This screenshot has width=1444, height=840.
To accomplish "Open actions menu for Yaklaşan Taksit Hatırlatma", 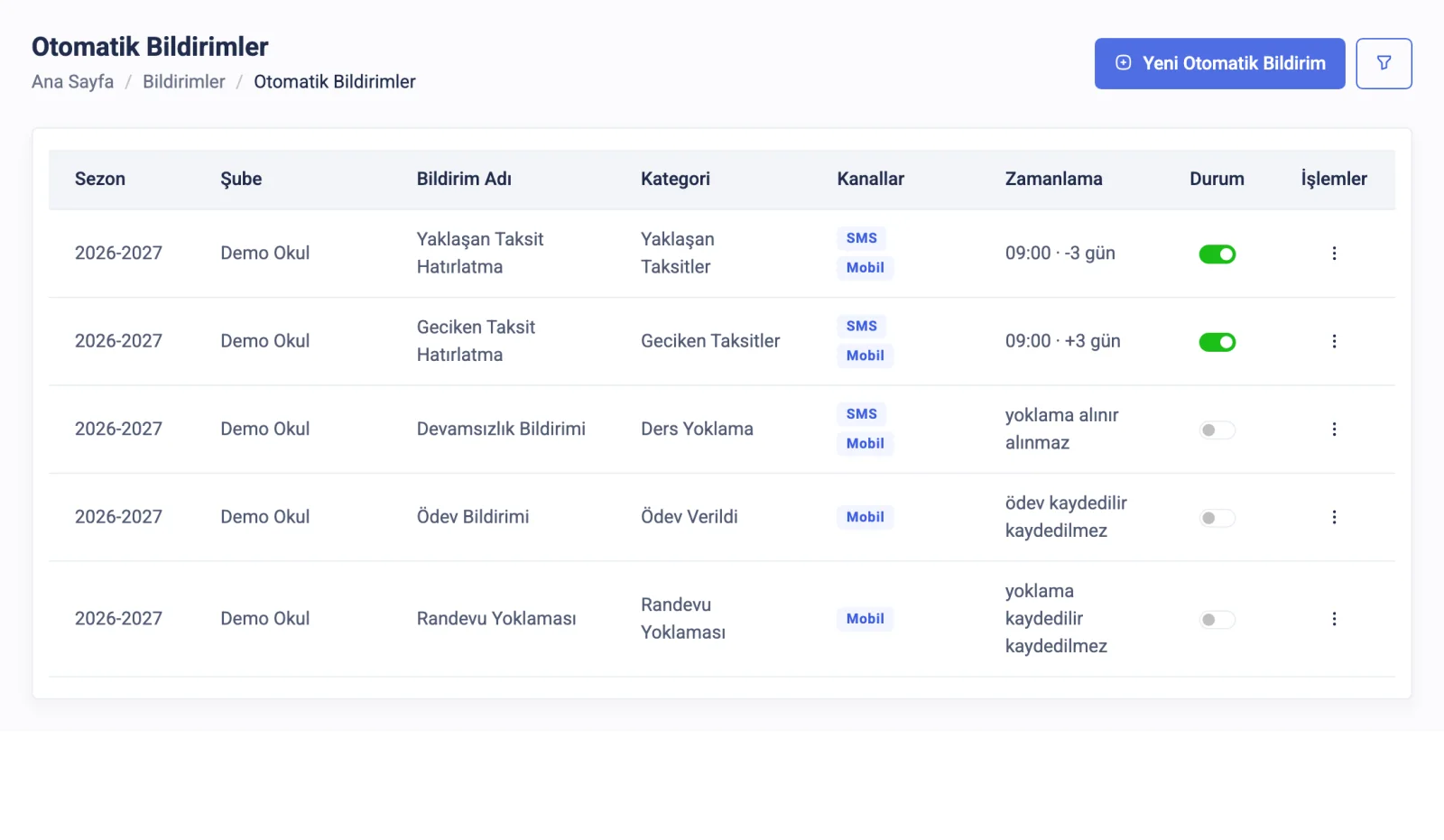I will [1334, 254].
